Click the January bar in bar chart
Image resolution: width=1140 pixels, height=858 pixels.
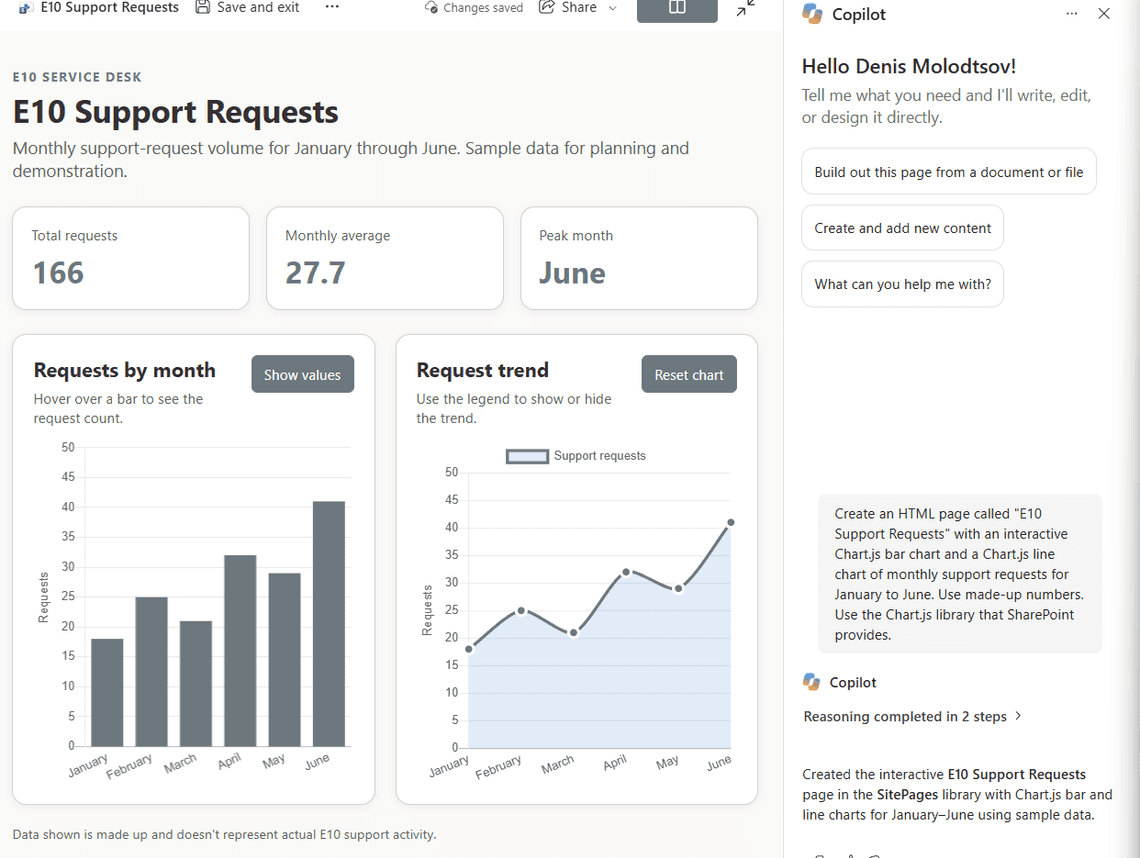[x=108, y=692]
